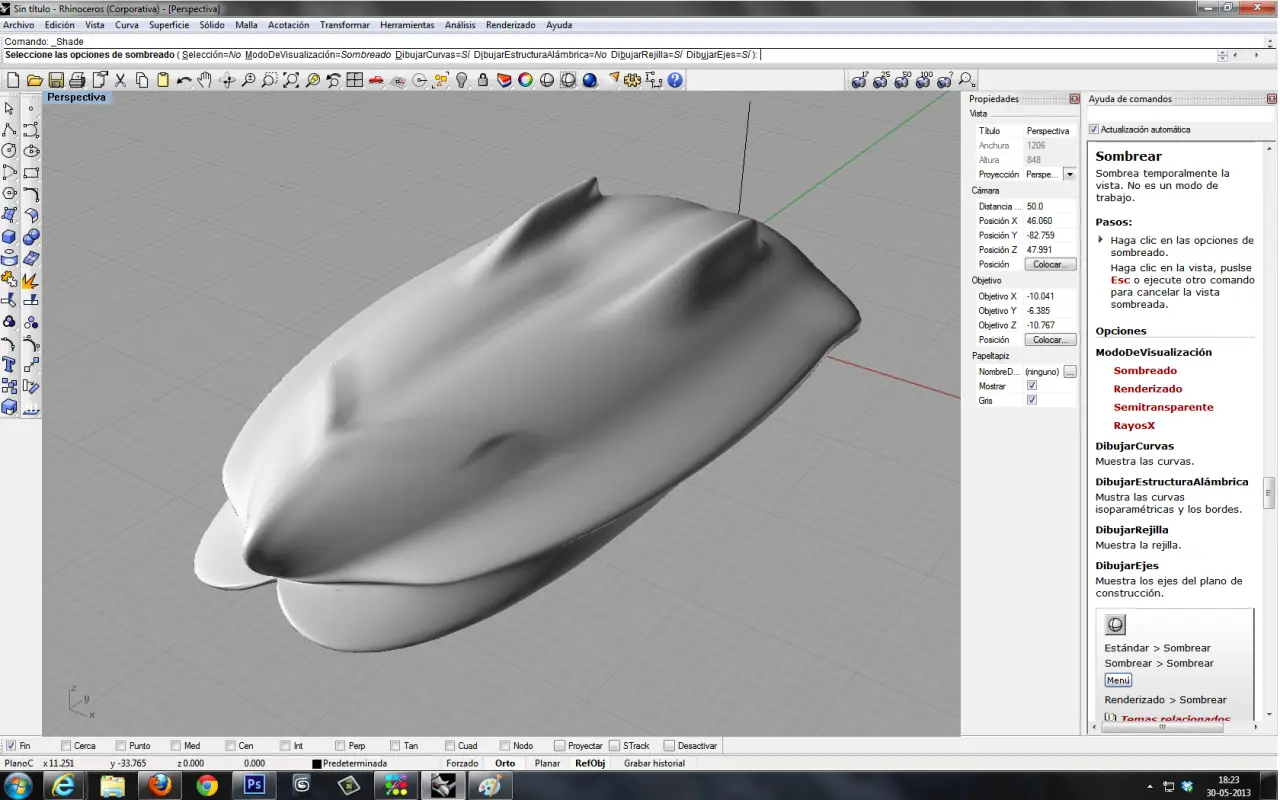
Task: Click the Pan hand tool icon
Action: [x=205, y=80]
